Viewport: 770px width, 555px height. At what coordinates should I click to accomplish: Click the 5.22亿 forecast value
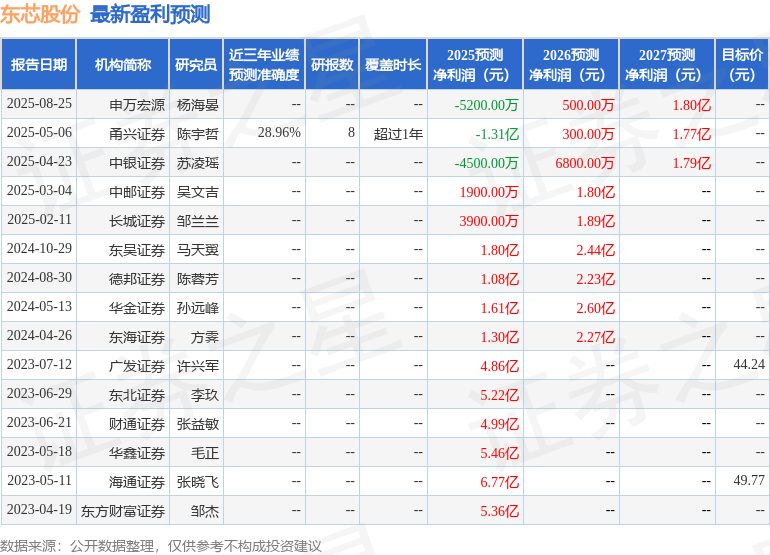coord(499,394)
